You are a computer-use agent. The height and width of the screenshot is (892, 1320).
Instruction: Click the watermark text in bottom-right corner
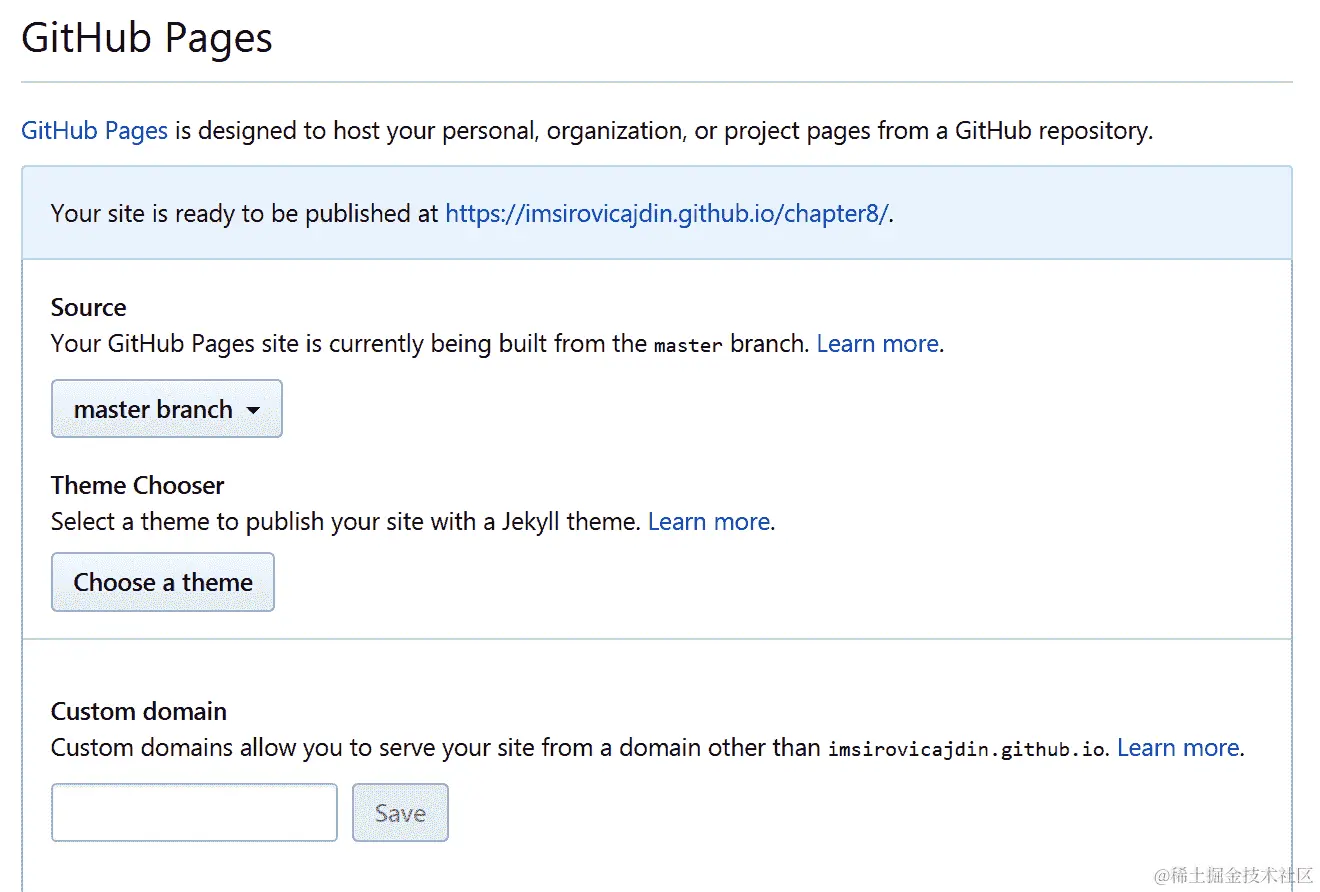coord(1232,875)
